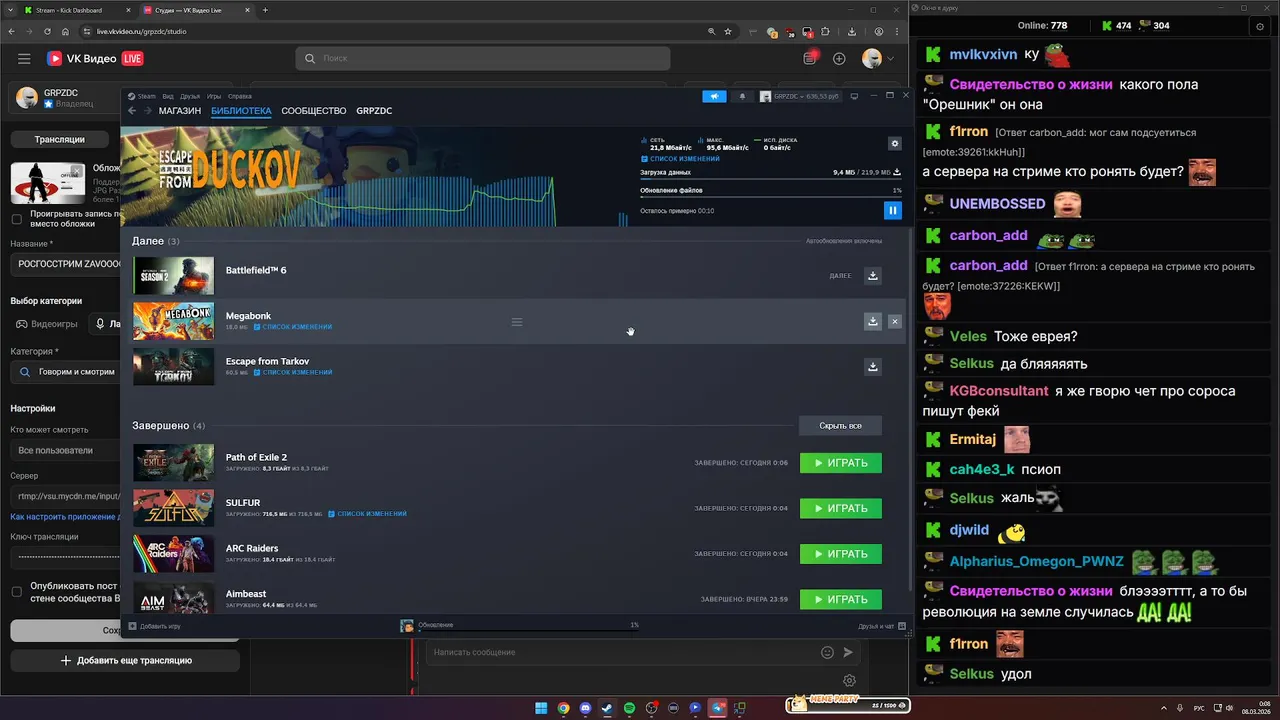Toggle publish post on community wall checkbox
The image size is (1280, 720).
click(16, 591)
